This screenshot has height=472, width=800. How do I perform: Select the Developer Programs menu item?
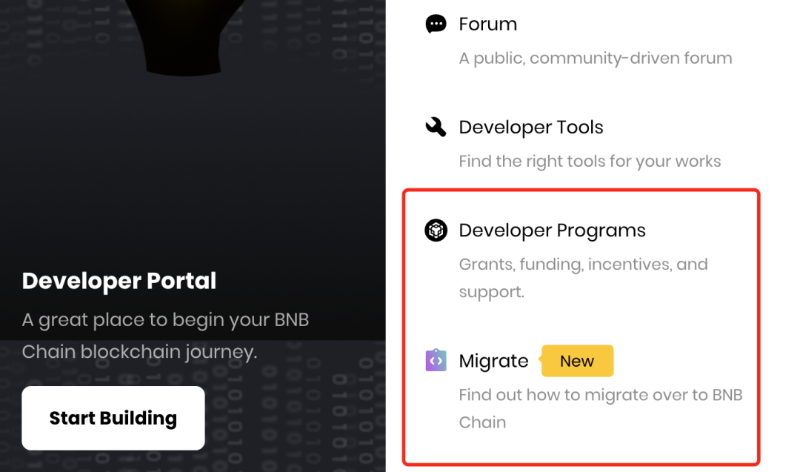pyautogui.click(x=552, y=231)
